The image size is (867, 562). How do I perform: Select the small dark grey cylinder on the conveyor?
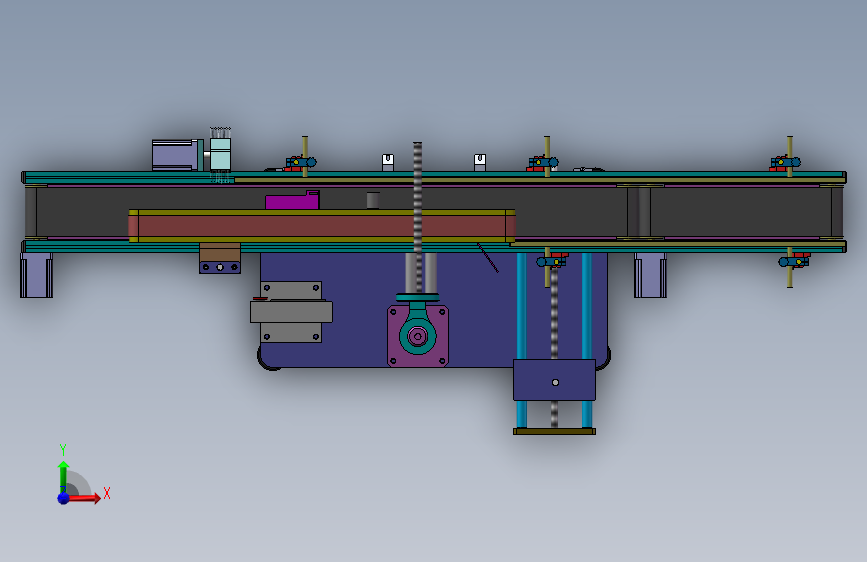click(373, 200)
